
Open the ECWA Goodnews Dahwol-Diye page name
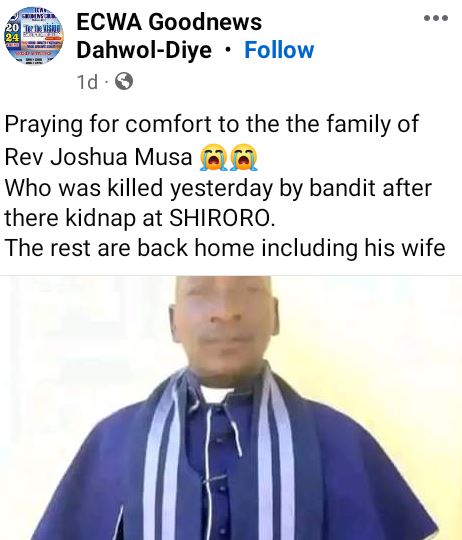169,36
